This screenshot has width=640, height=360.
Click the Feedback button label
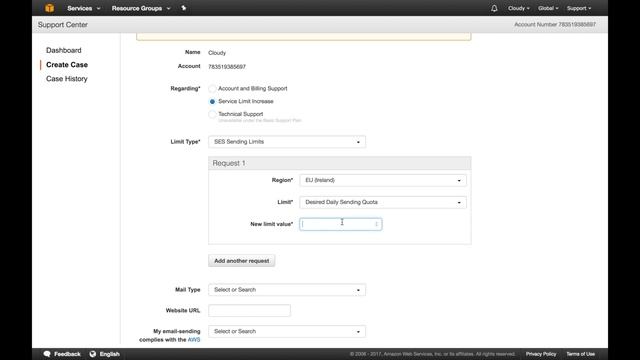point(67,354)
